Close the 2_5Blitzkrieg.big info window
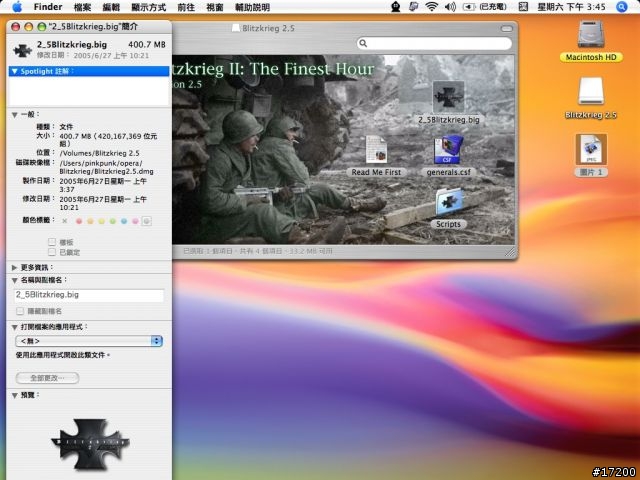 [x=16, y=27]
